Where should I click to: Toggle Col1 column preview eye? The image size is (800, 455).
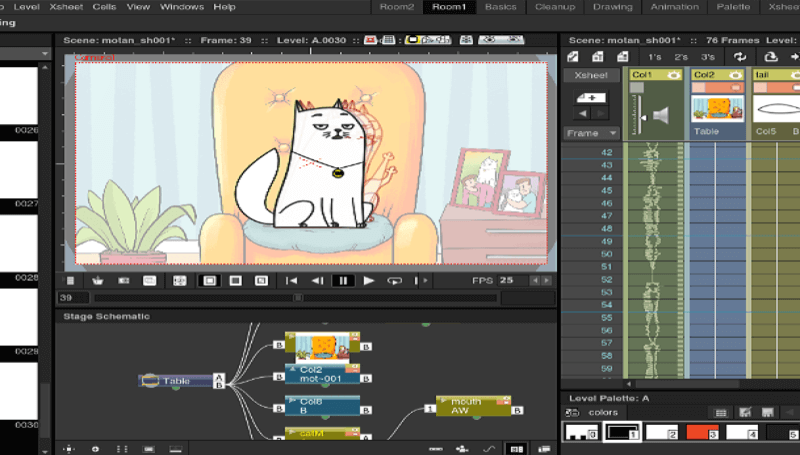coord(673,75)
